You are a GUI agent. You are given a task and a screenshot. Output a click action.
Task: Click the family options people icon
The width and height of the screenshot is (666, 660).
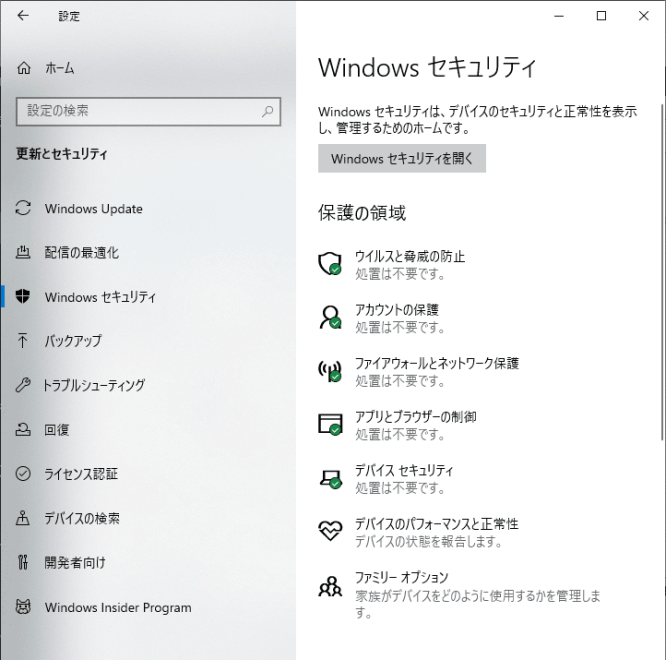pyautogui.click(x=330, y=586)
